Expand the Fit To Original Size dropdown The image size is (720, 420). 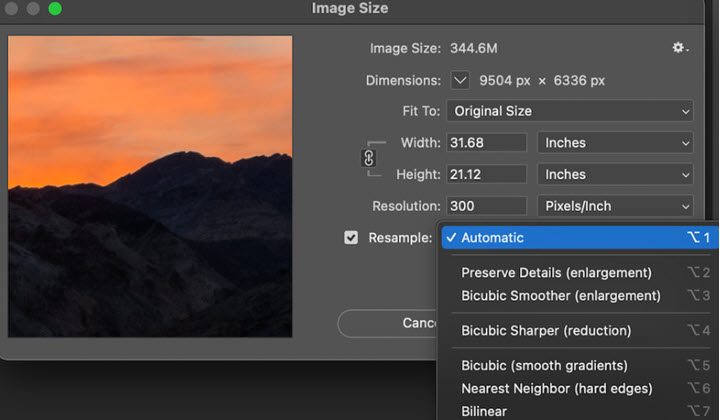pyautogui.click(x=569, y=111)
